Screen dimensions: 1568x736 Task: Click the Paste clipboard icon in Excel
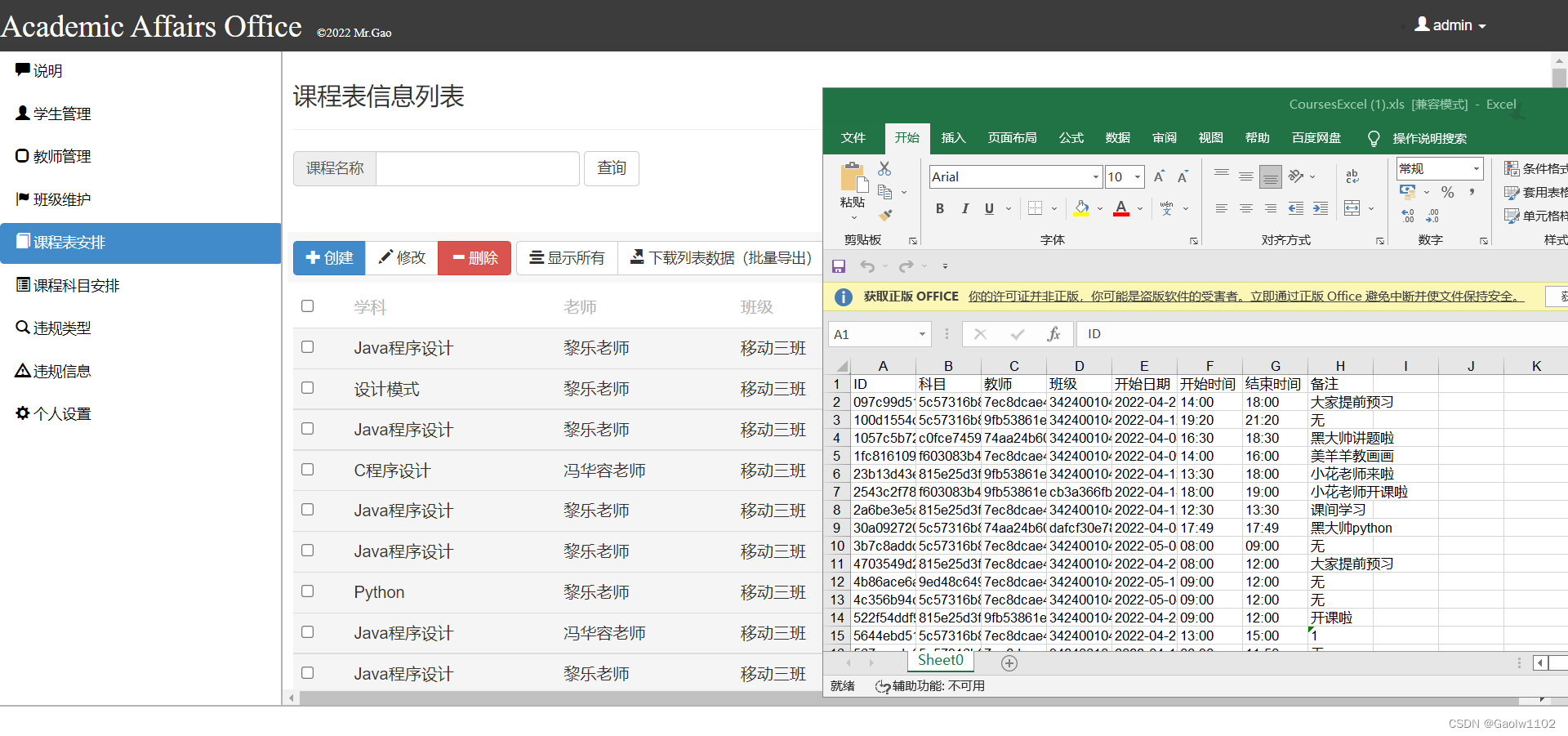853,178
